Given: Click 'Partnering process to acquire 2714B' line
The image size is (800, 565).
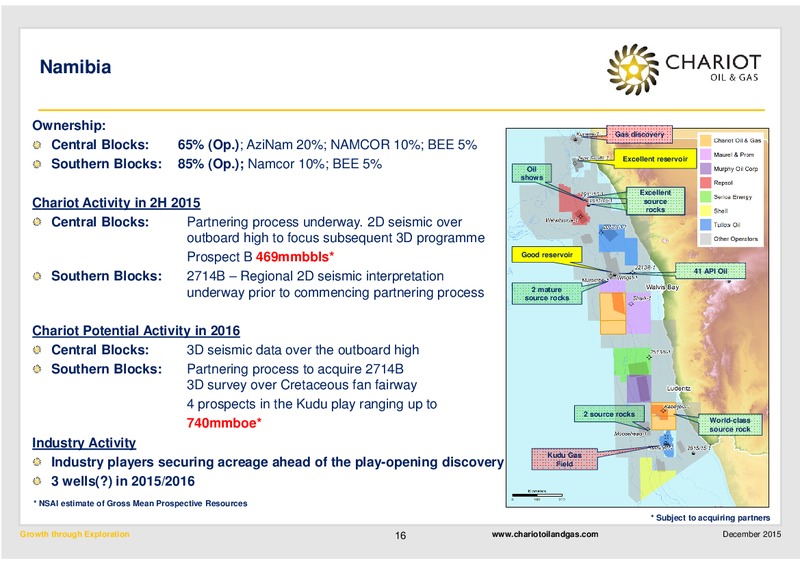Looking at the screenshot, I should [x=295, y=369].
